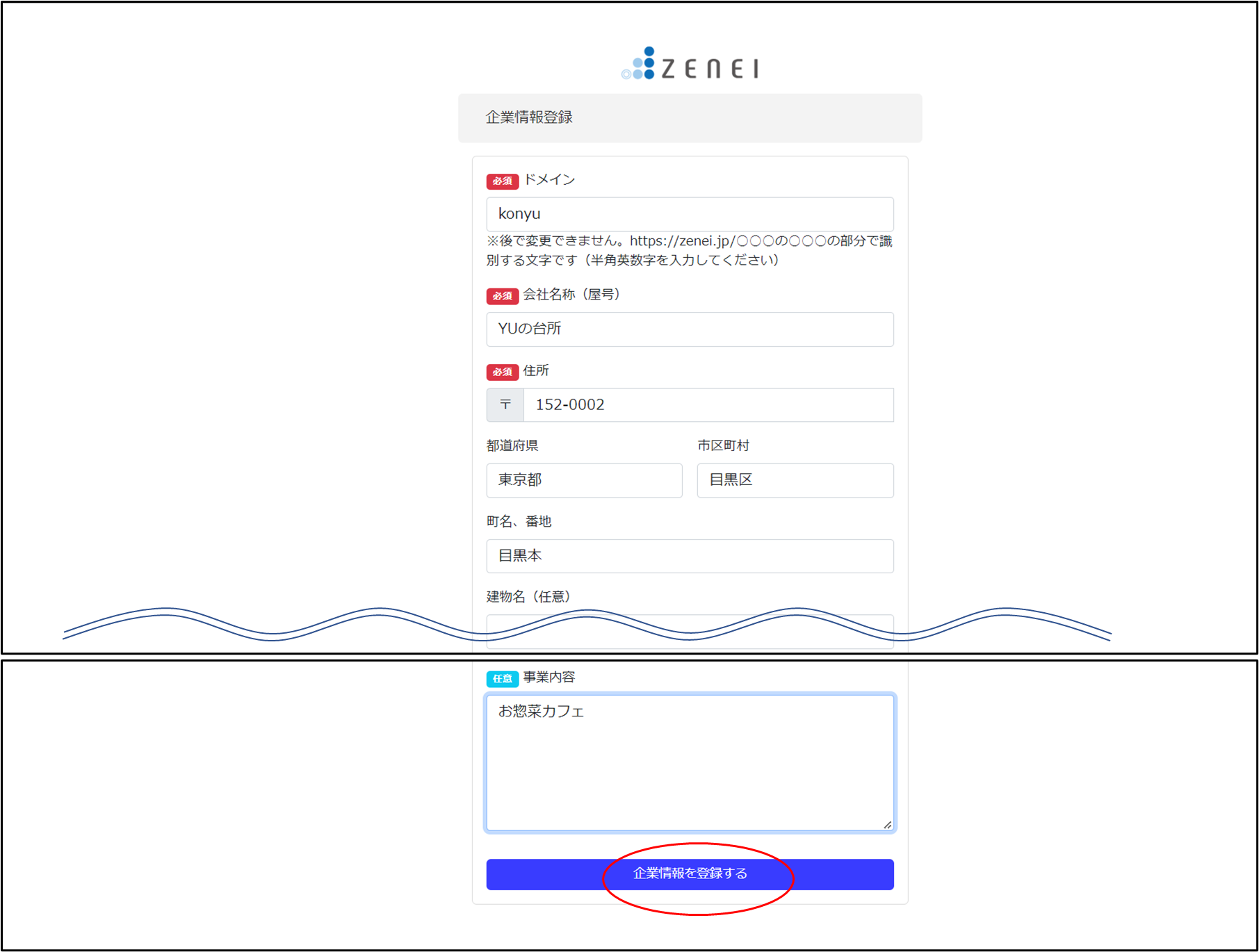
Task: Click the 事業内容 label
Action: coord(549,677)
